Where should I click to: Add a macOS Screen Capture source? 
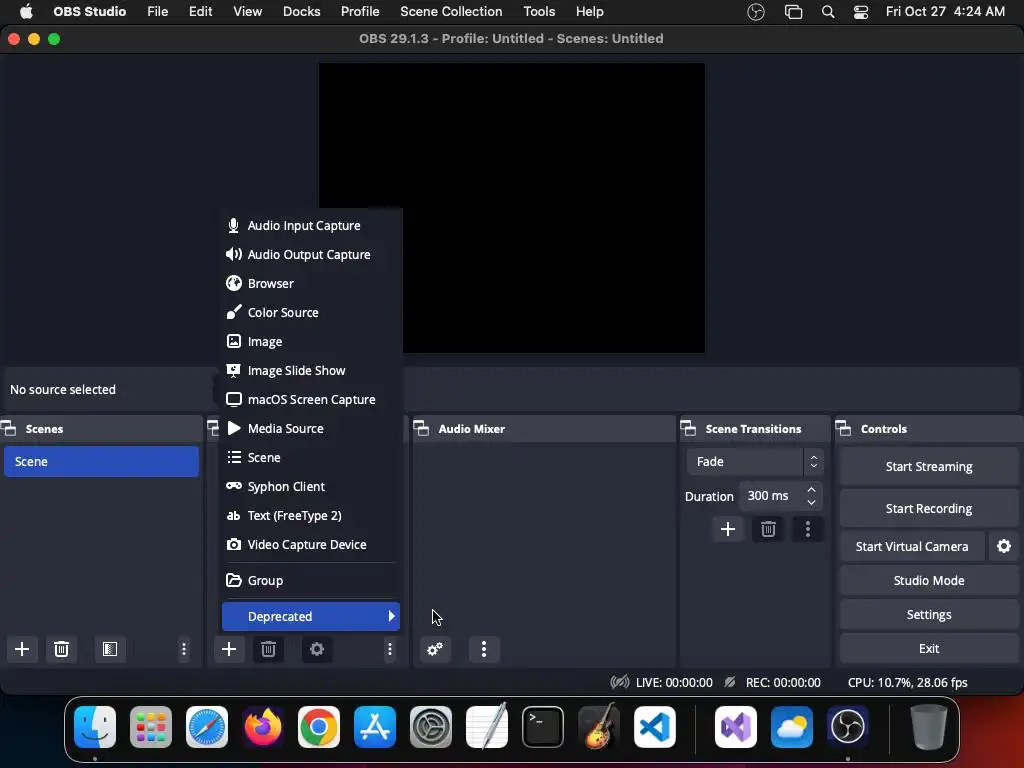pos(311,400)
